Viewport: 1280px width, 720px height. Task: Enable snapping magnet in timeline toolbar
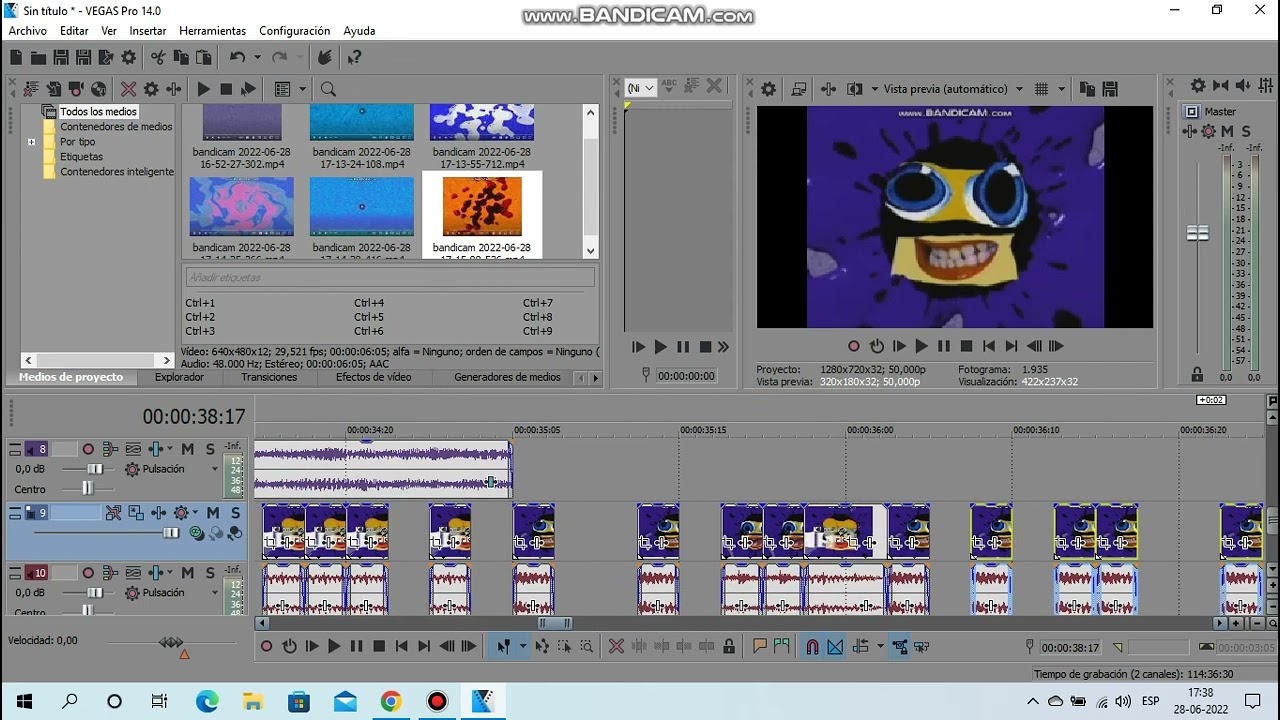pyautogui.click(x=812, y=646)
